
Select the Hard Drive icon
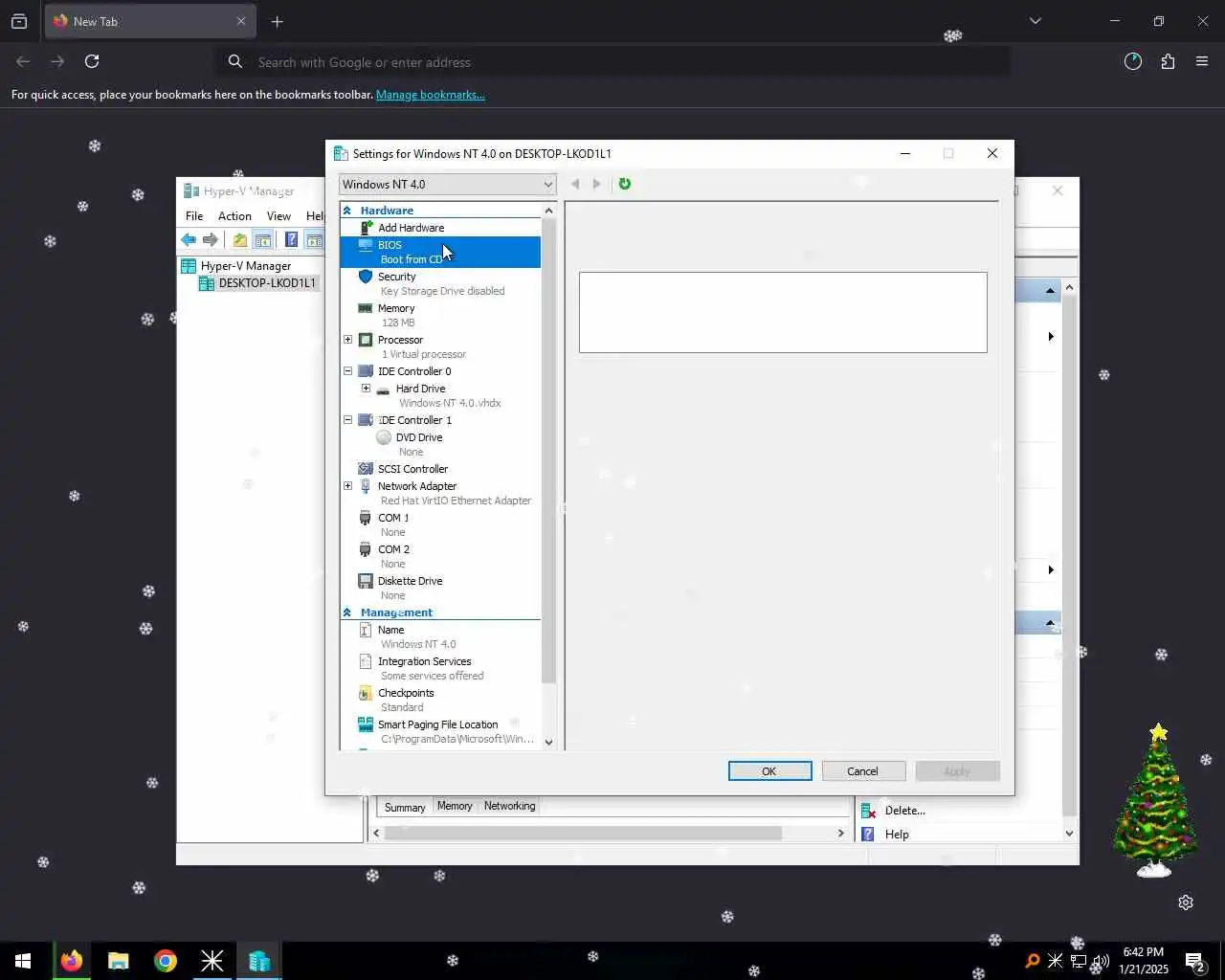click(x=383, y=390)
